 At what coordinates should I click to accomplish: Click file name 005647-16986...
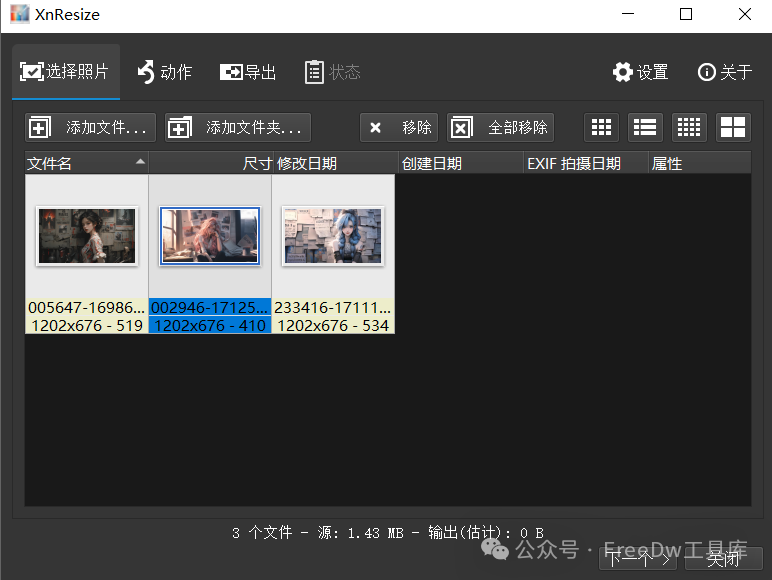coord(87,307)
